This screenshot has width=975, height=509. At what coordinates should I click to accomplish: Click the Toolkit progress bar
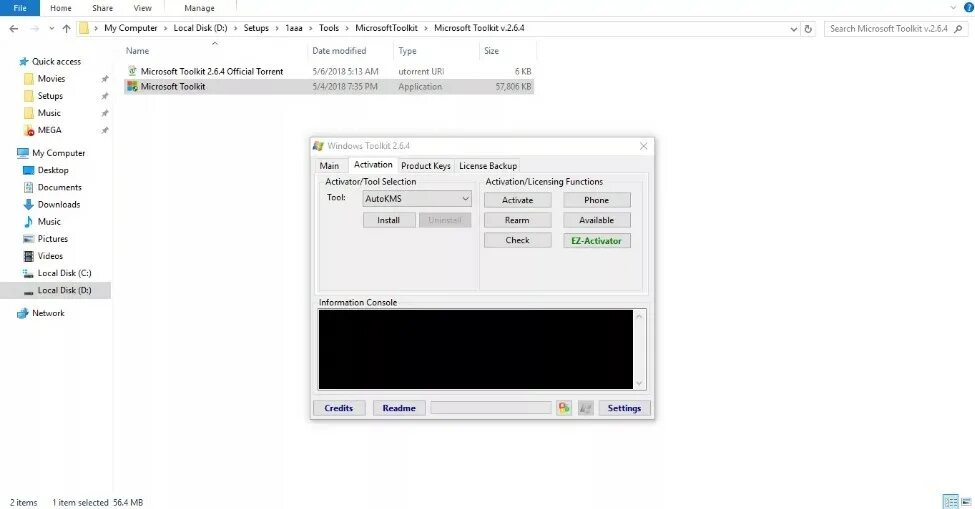pos(491,408)
